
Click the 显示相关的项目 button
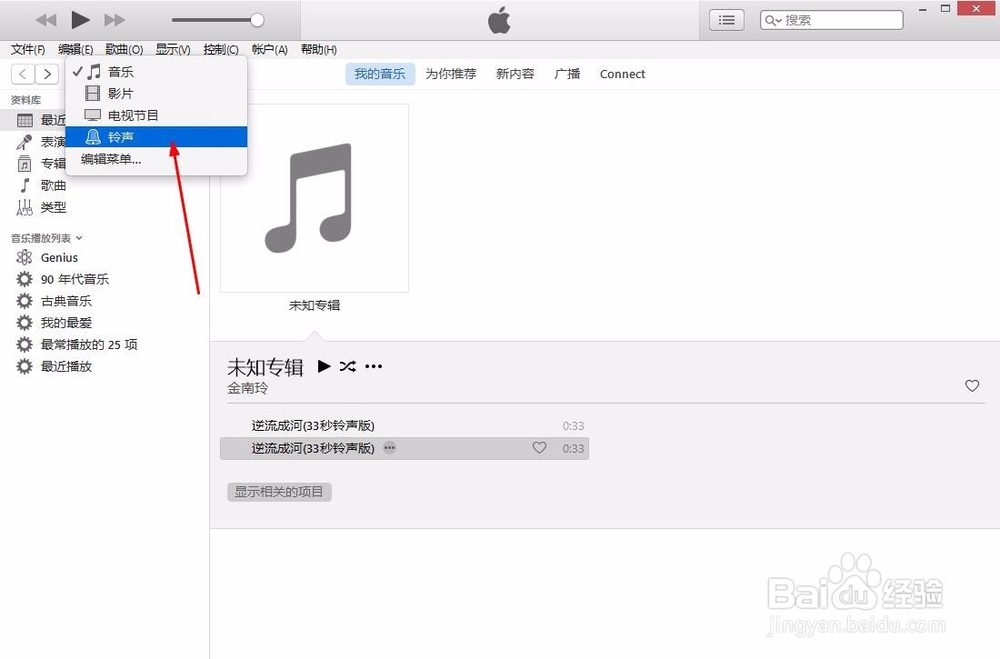278,491
